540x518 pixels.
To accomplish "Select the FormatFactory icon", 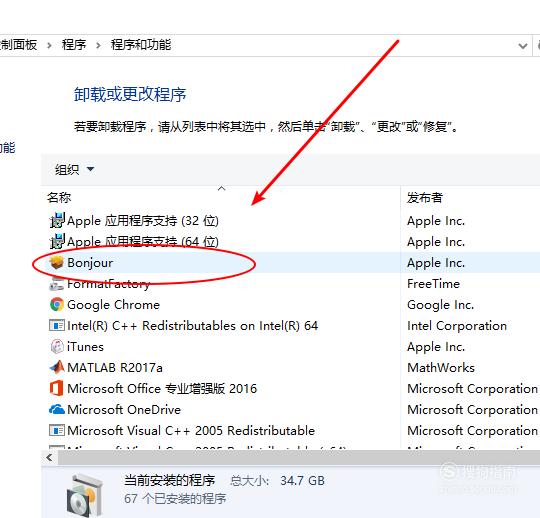I will pyautogui.click(x=56, y=284).
